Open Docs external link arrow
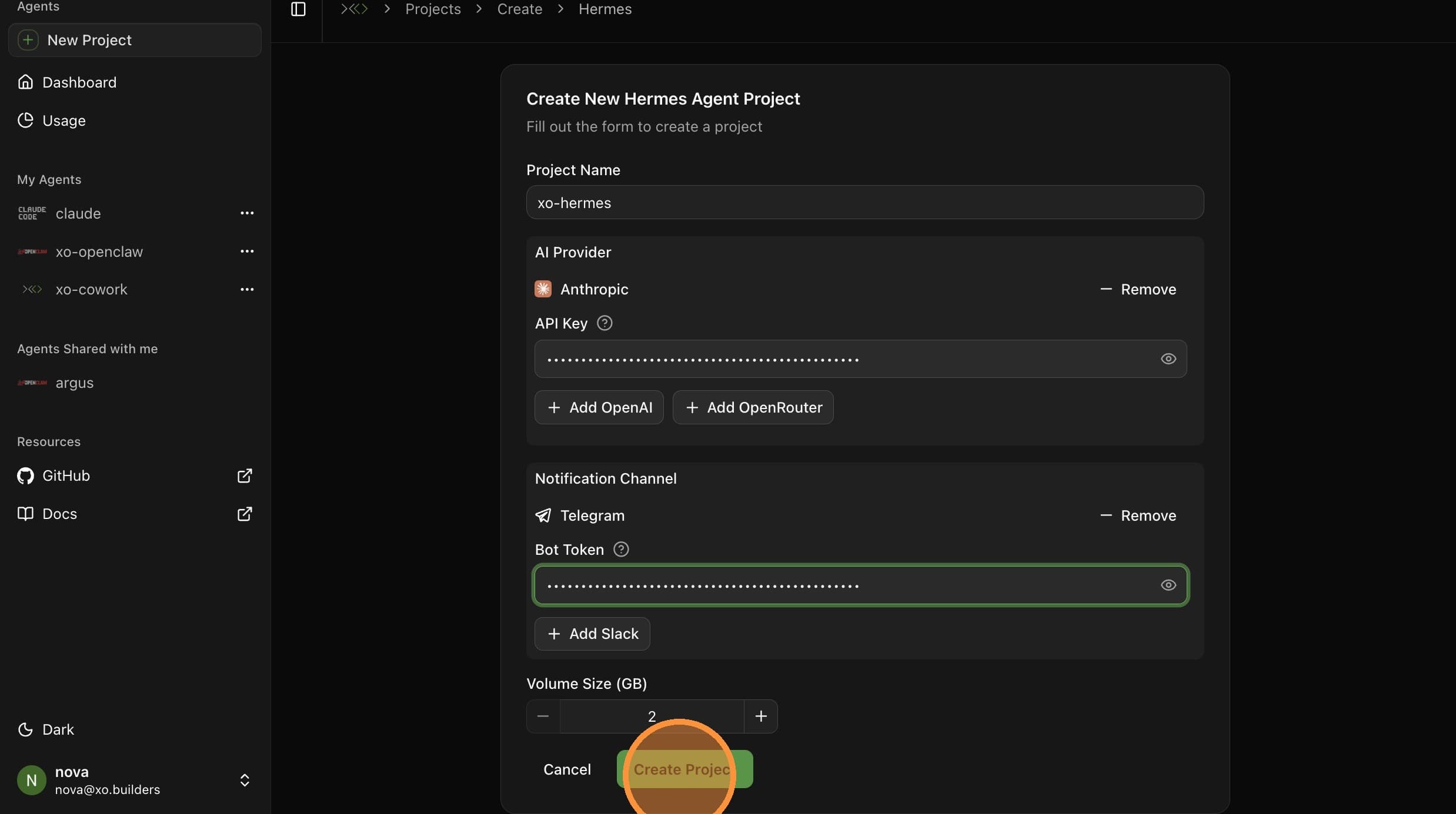Viewport: 1456px width, 814px height. click(245, 514)
